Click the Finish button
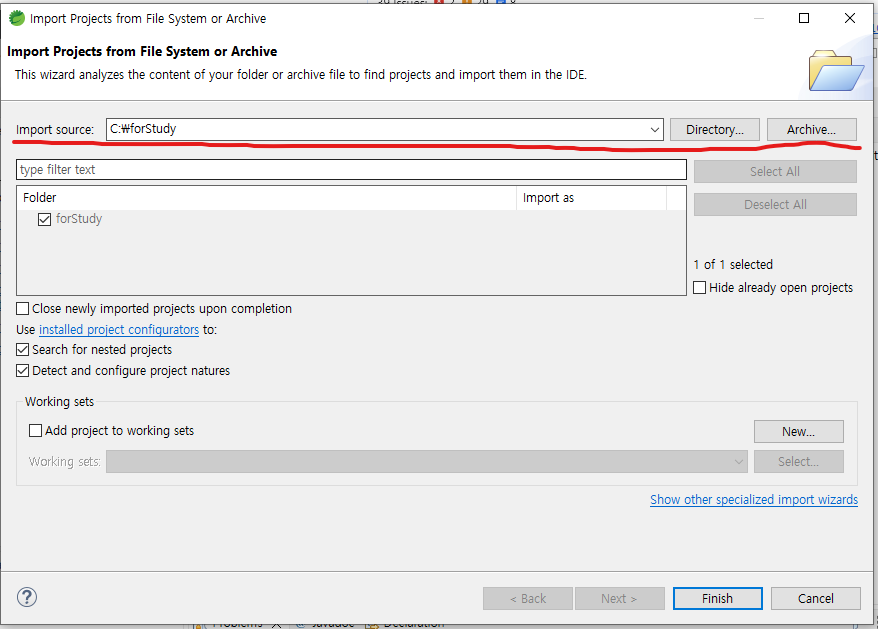 pos(717,598)
